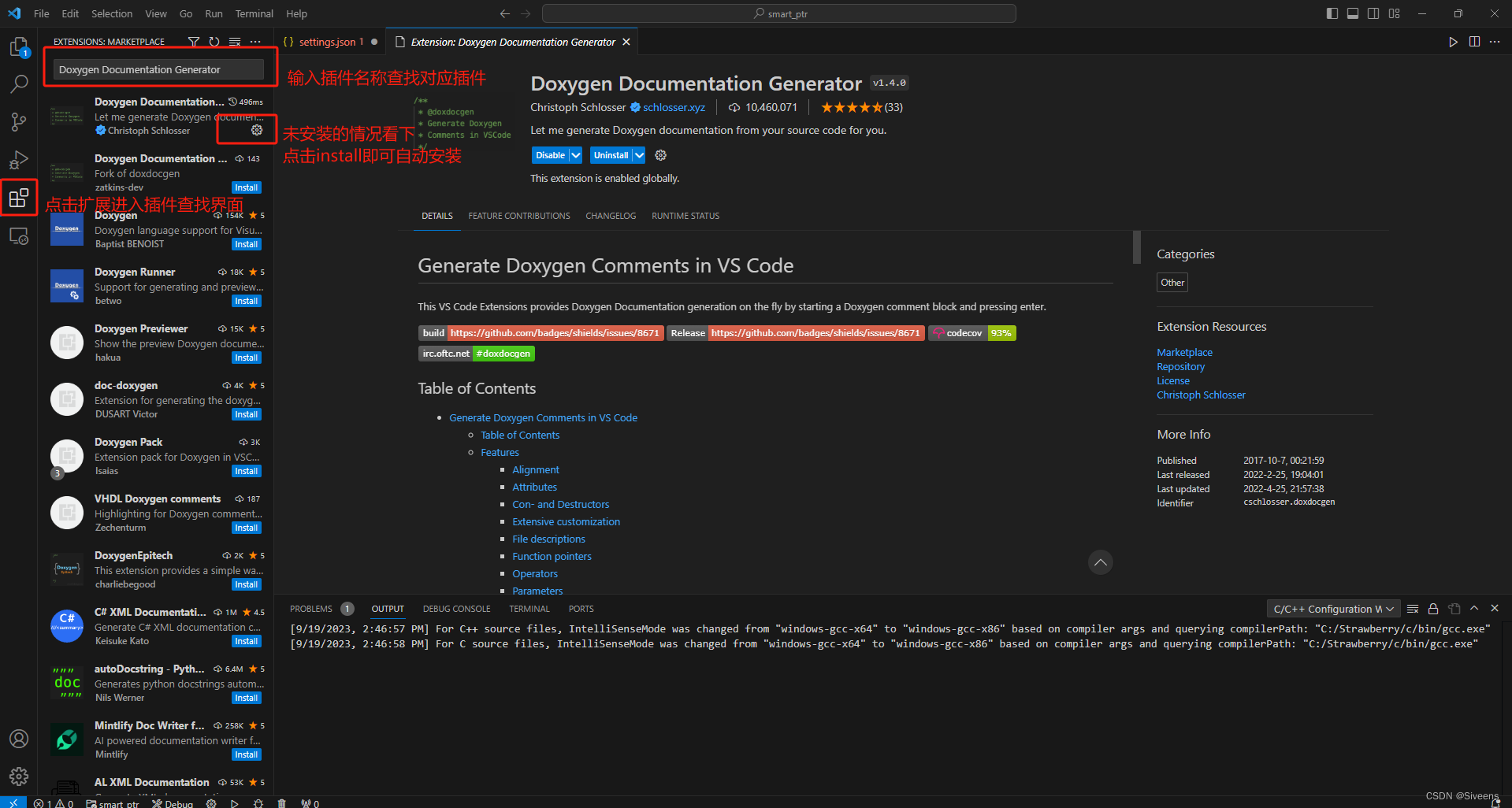Open the Marketplace resource link
This screenshot has width=1512, height=808.
1184,352
